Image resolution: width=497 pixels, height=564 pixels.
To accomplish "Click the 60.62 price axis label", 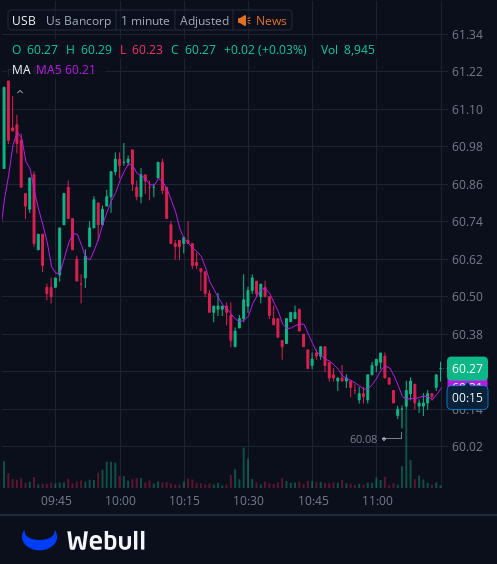I will pos(467,259).
